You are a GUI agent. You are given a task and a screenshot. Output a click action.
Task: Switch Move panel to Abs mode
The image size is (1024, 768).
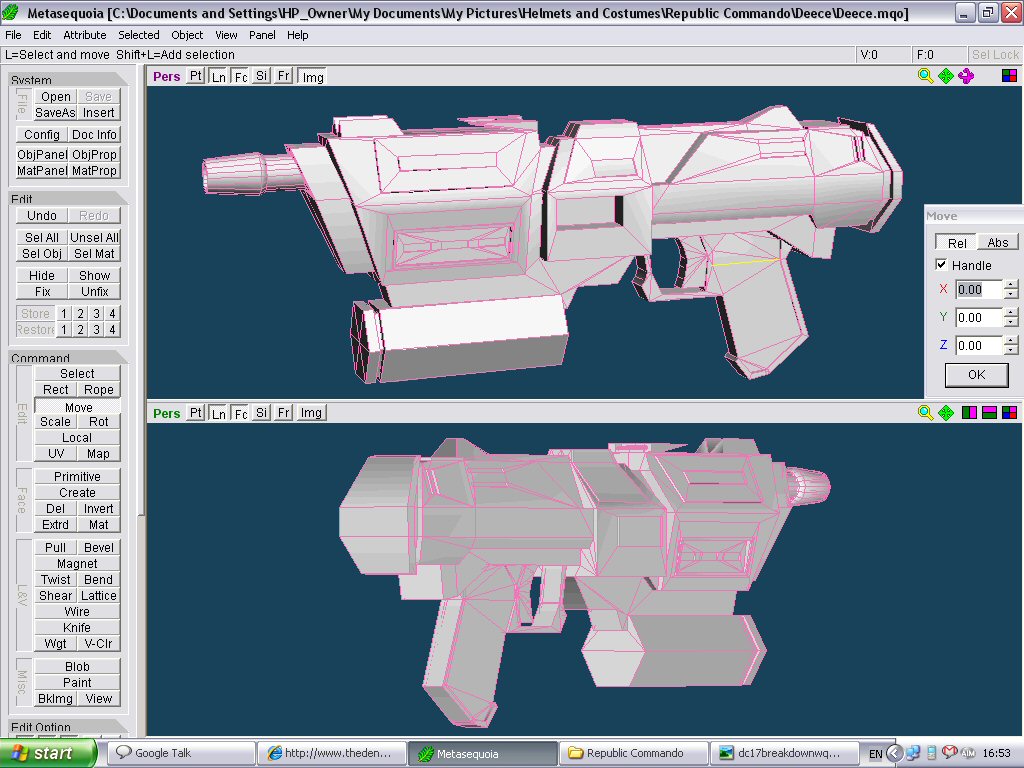[x=997, y=242]
